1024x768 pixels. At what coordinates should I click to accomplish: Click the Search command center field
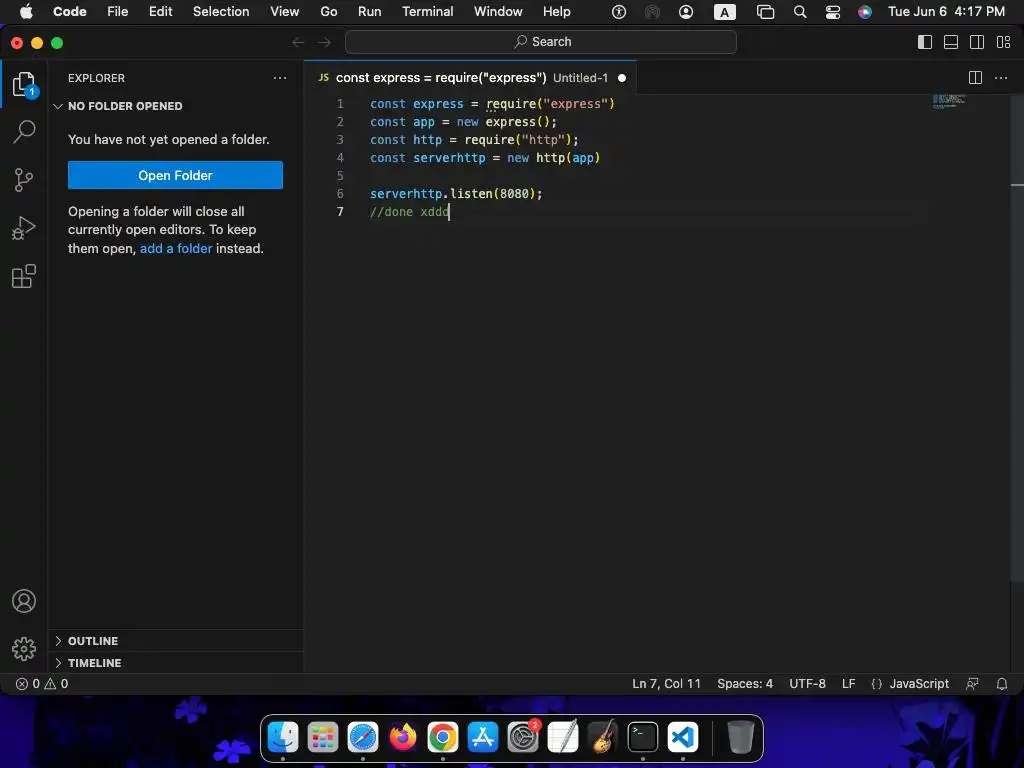pos(541,42)
